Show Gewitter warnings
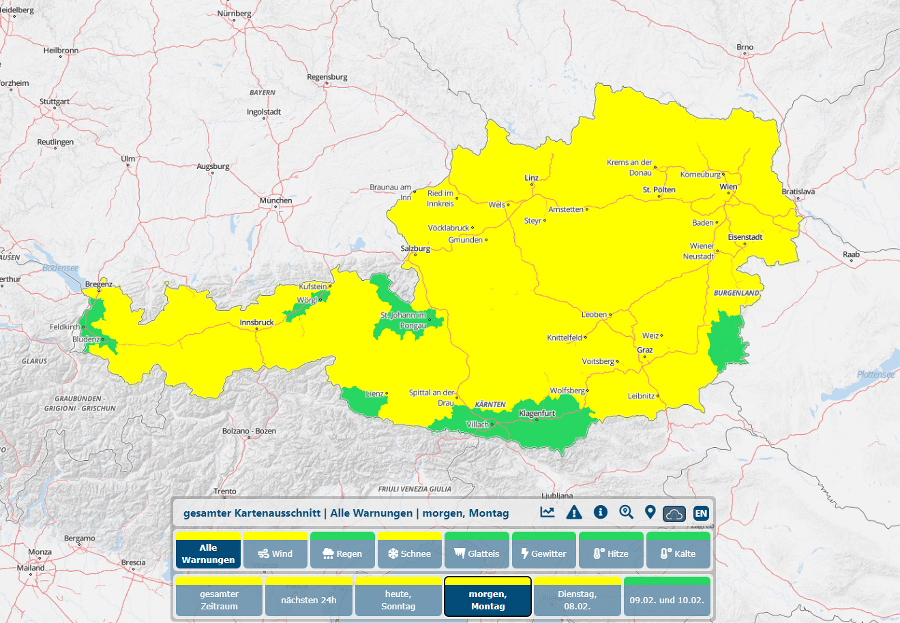The height and width of the screenshot is (623, 900). (544, 550)
